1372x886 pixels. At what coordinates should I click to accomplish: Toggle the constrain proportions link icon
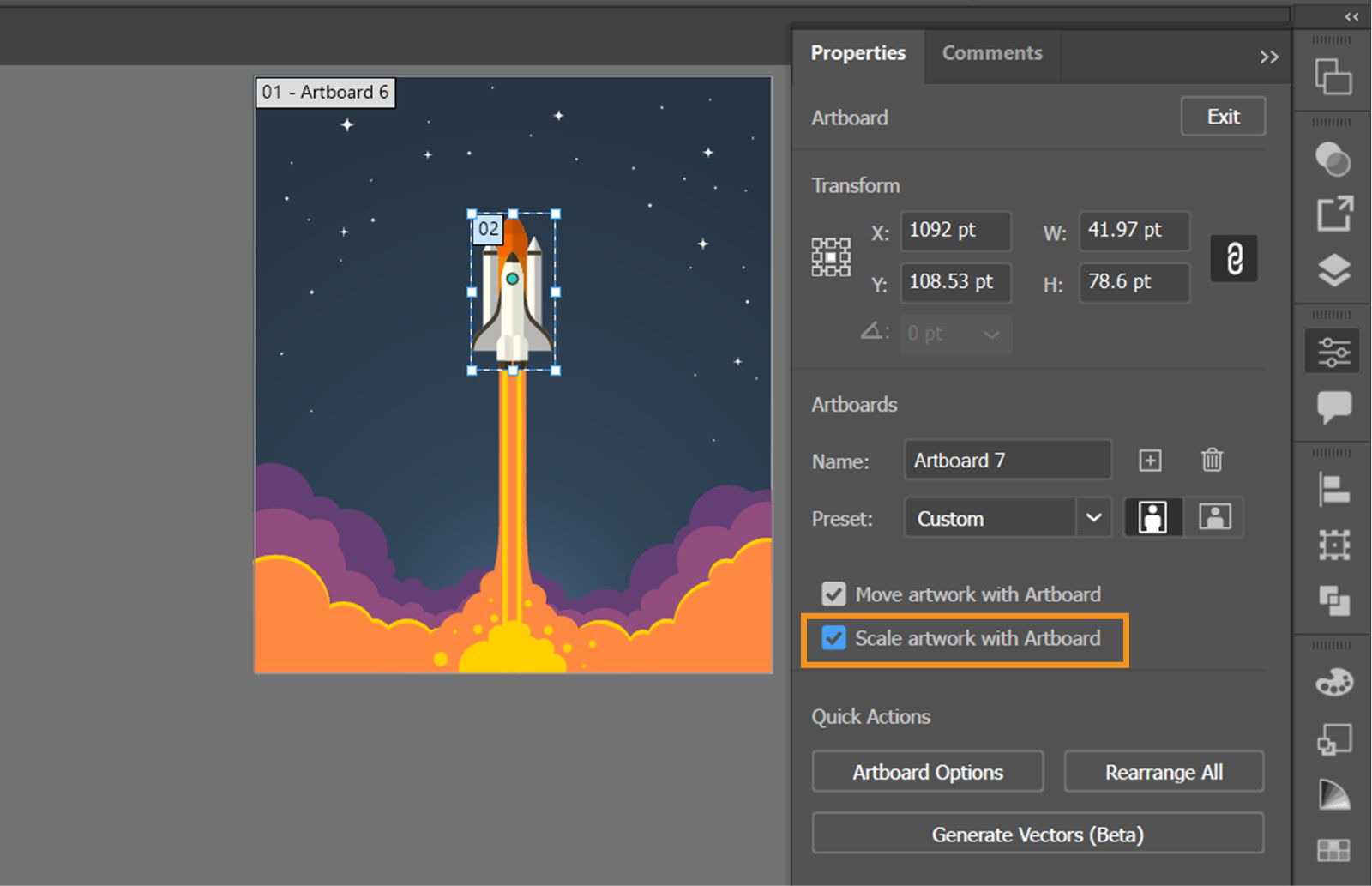1233,258
